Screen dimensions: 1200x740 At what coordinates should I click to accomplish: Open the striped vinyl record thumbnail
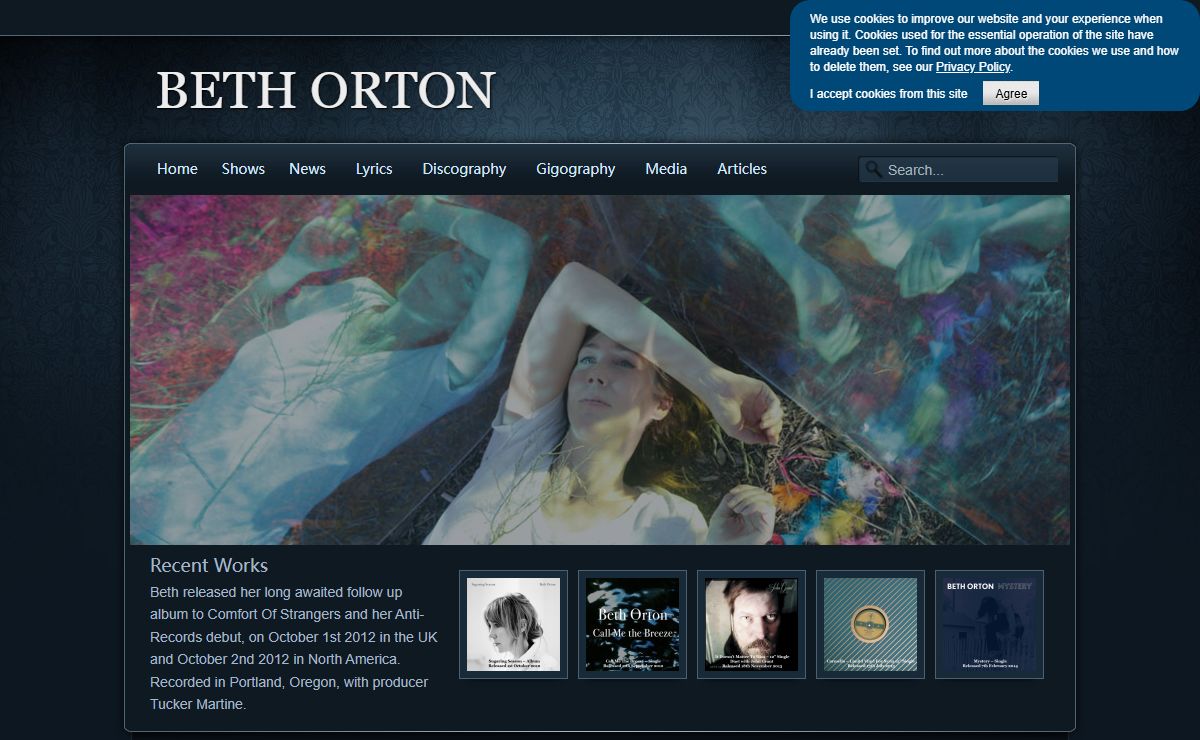click(870, 624)
